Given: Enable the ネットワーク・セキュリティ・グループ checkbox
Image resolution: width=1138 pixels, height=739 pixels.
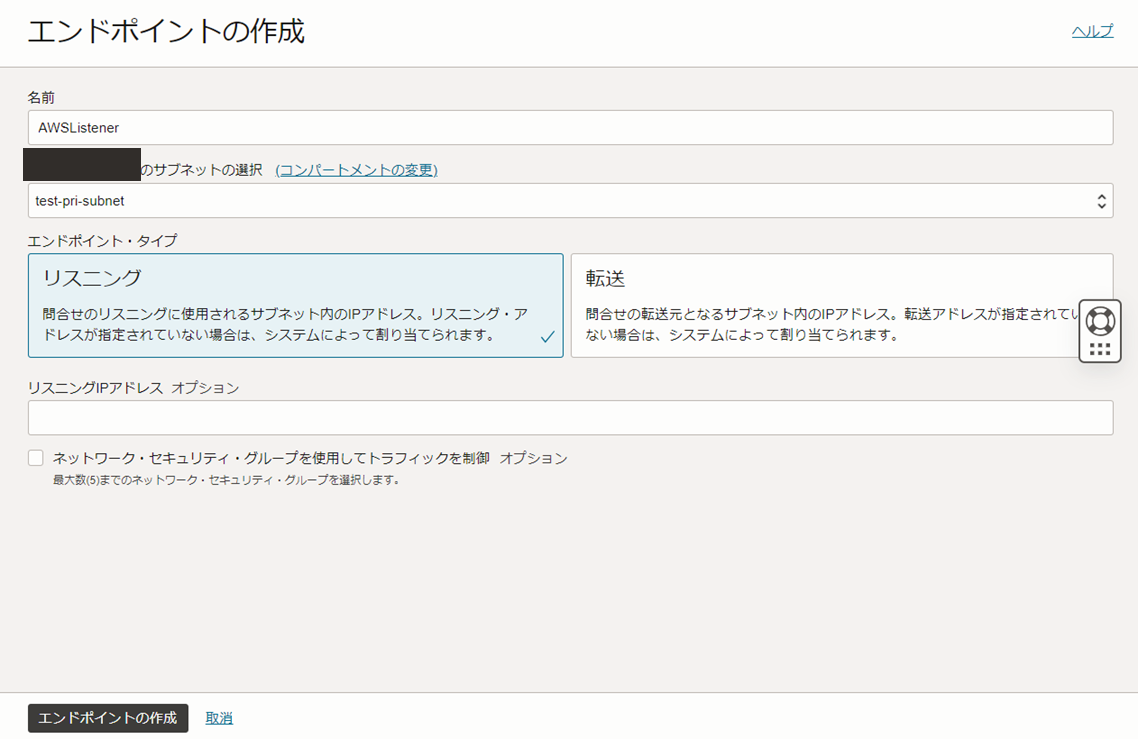Looking at the screenshot, I should 36,457.
